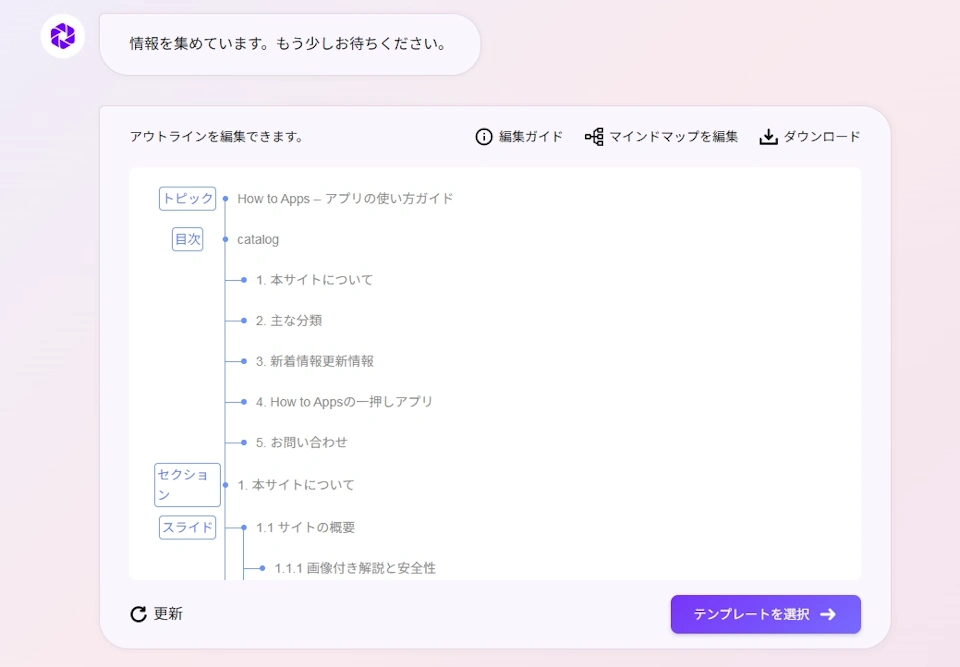Click the catalog outline entry

click(x=258, y=240)
